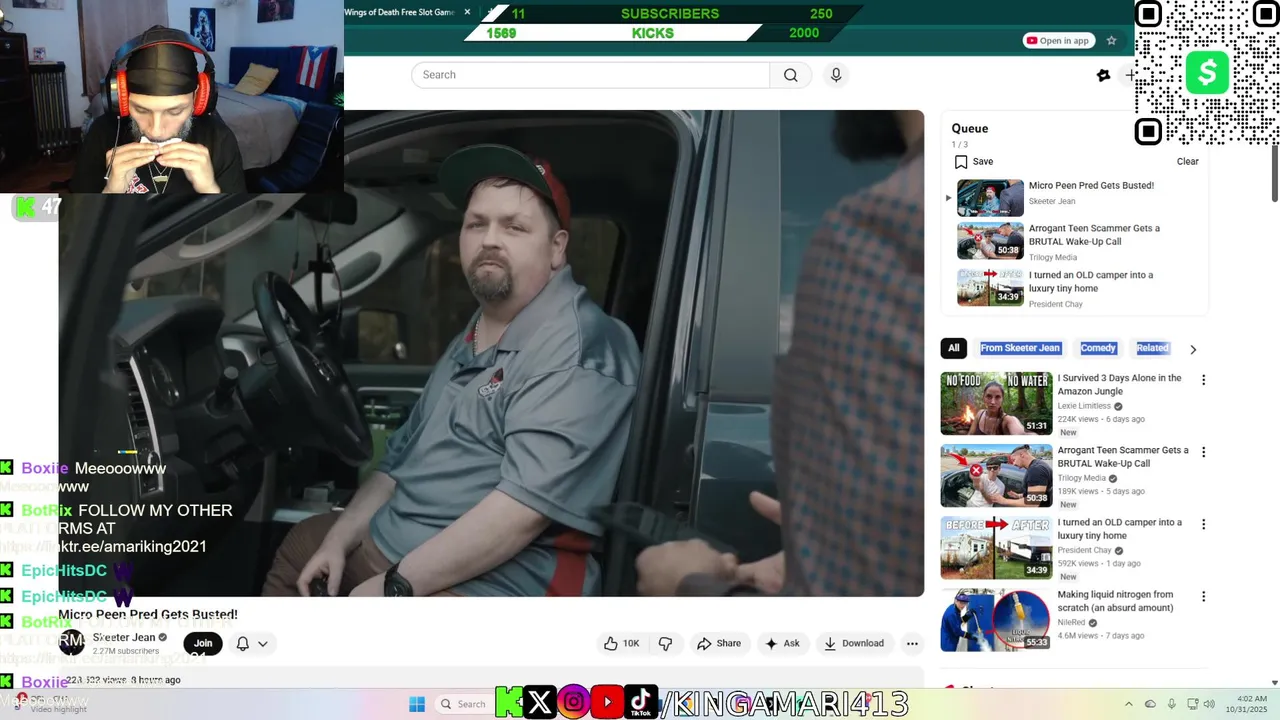Viewport: 1280px width, 720px height.
Task: Click title I Survived 3 Days Alone
Action: click(x=1119, y=385)
